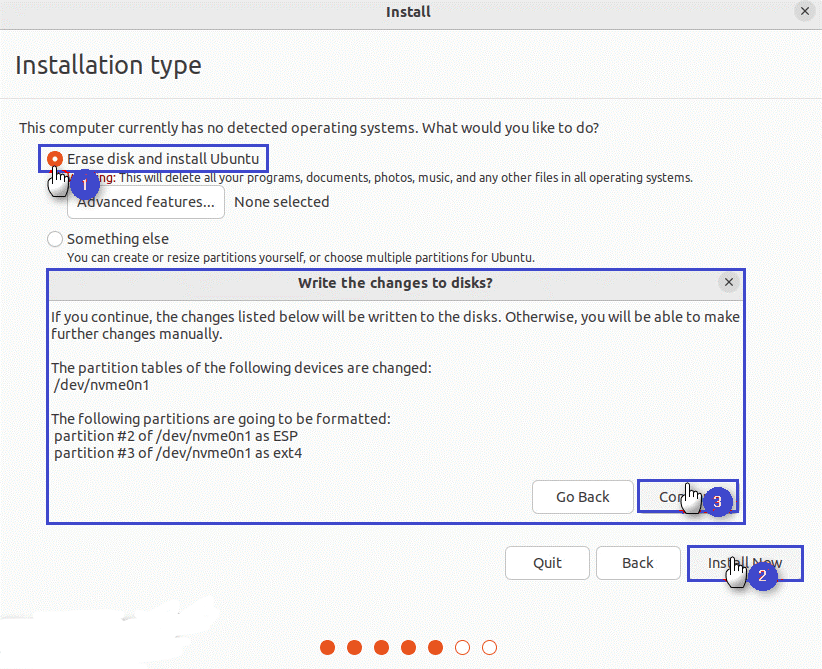Open Advanced features settings
Viewport: 822px width, 669px height.
[x=146, y=202]
